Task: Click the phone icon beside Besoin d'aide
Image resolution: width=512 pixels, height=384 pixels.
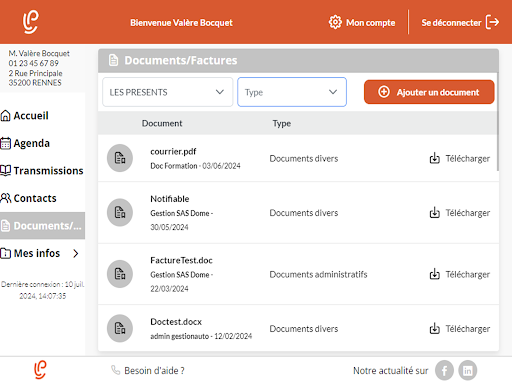Action: tap(115, 370)
